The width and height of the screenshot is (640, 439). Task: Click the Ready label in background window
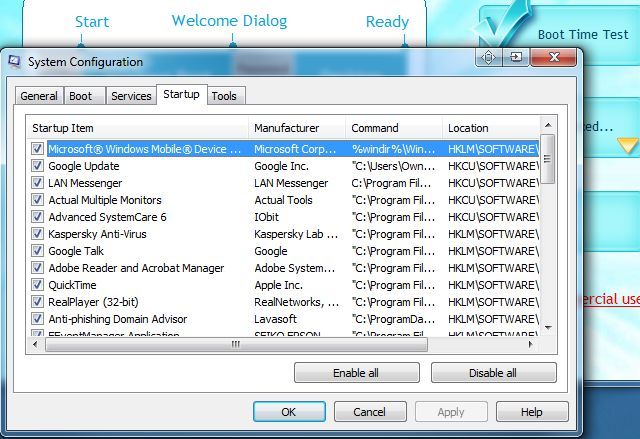click(x=387, y=22)
